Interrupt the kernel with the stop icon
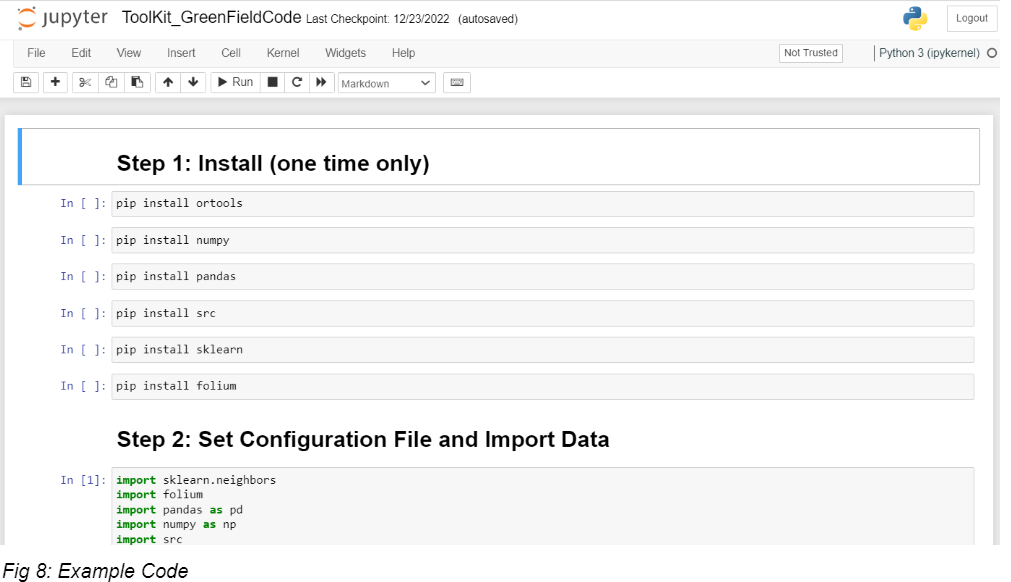This screenshot has height=582, width=1011. click(273, 82)
